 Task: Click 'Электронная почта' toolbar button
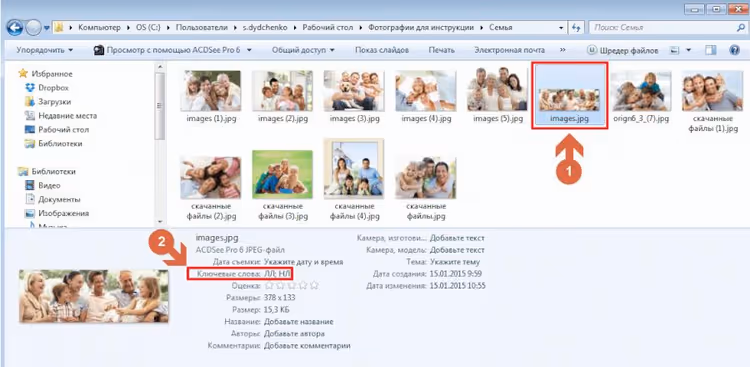click(x=509, y=50)
